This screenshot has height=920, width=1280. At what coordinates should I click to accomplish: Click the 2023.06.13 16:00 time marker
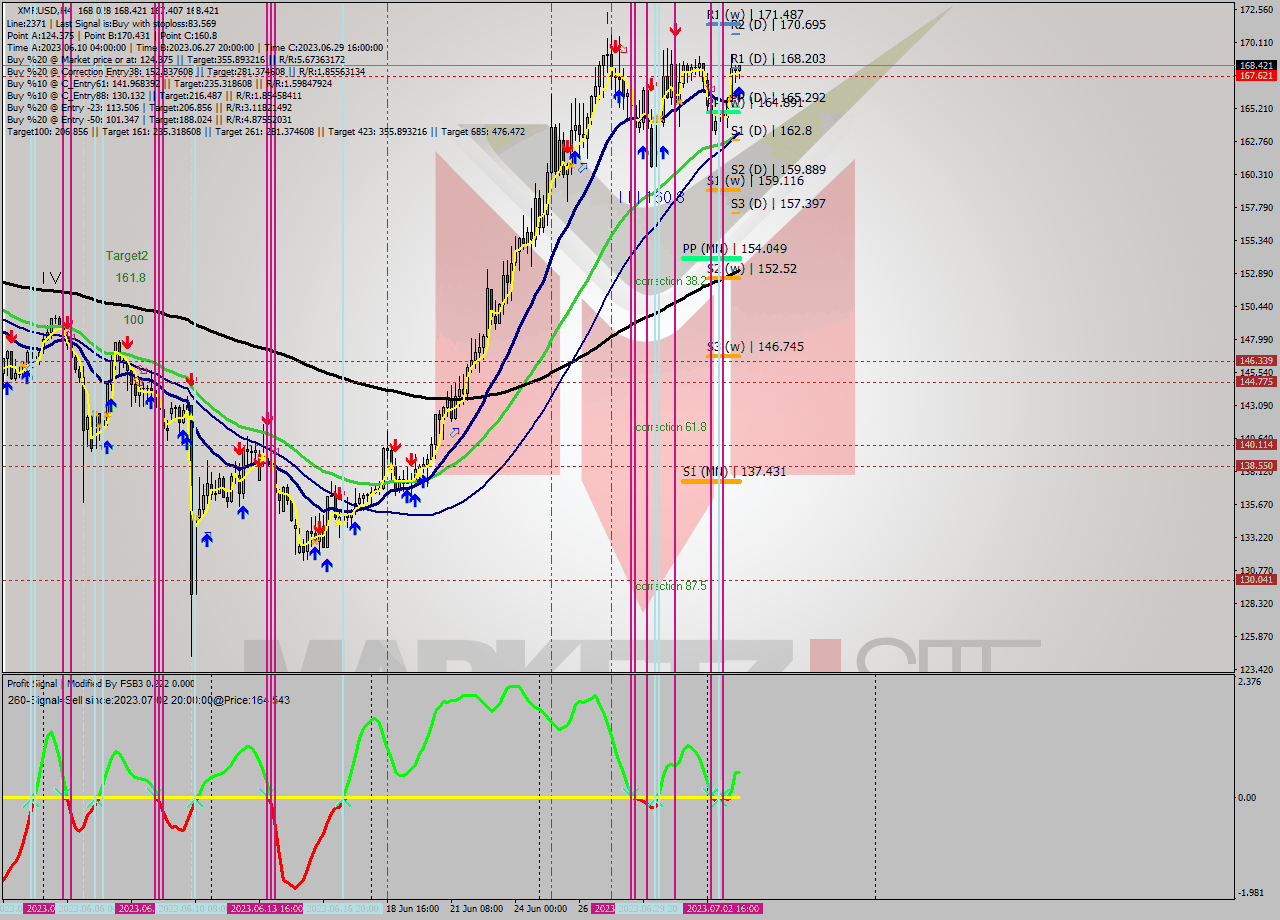(x=266, y=909)
